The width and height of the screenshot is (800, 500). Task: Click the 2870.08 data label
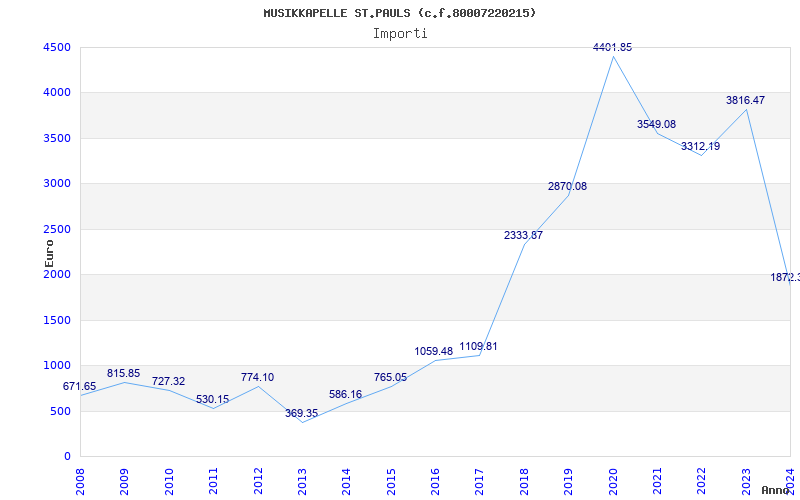[567, 187]
